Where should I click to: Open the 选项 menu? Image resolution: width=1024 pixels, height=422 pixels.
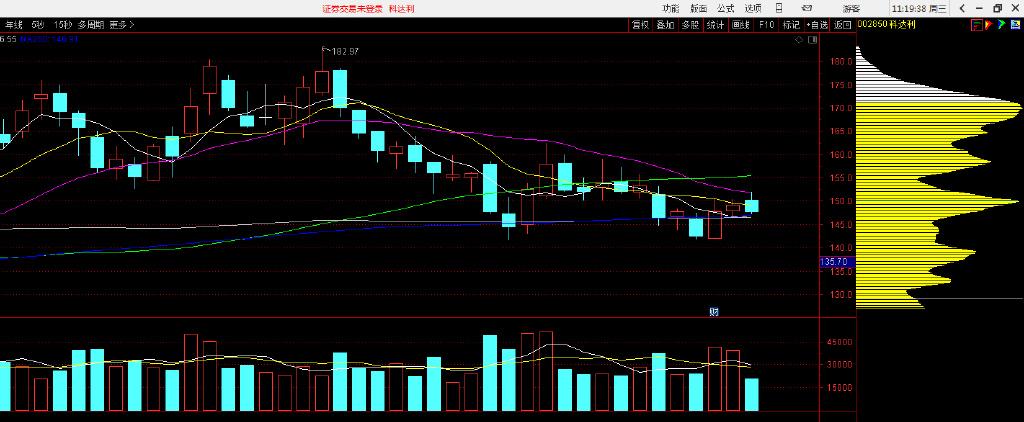(x=753, y=8)
